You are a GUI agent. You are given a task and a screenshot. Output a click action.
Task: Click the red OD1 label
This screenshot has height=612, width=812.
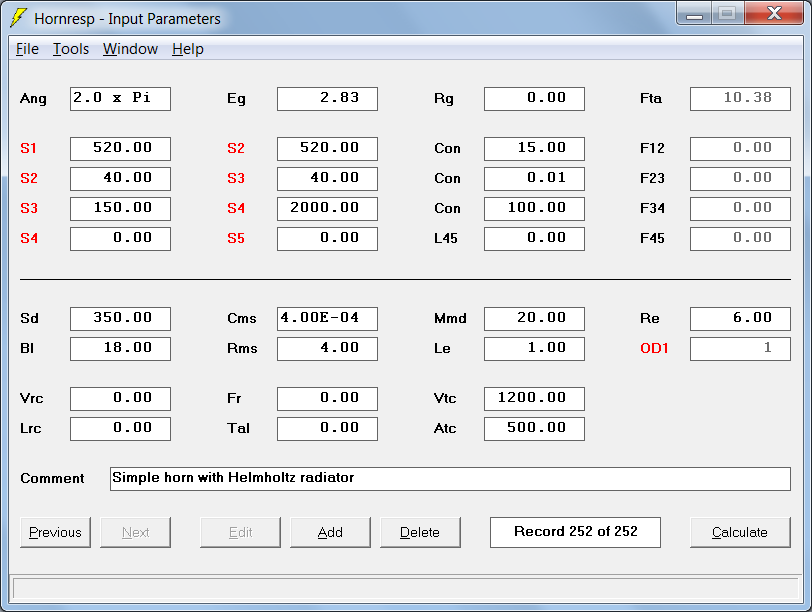coord(654,348)
